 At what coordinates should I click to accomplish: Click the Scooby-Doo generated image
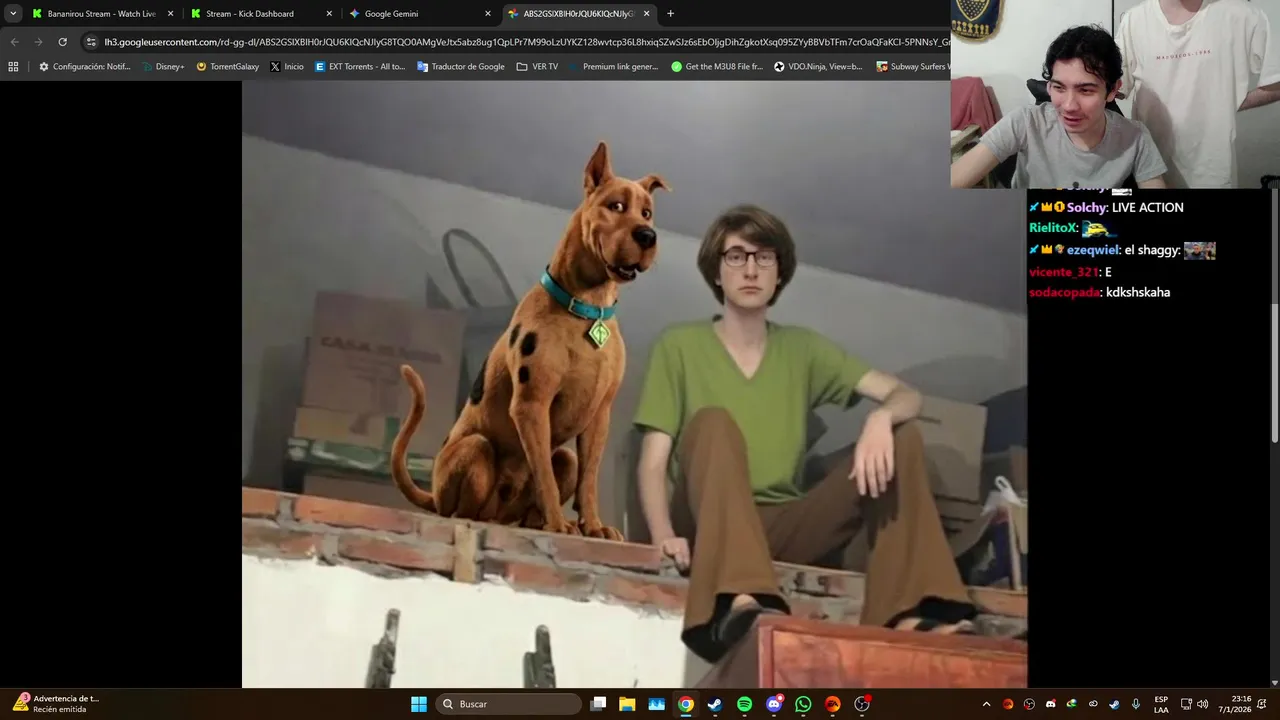pos(634,384)
